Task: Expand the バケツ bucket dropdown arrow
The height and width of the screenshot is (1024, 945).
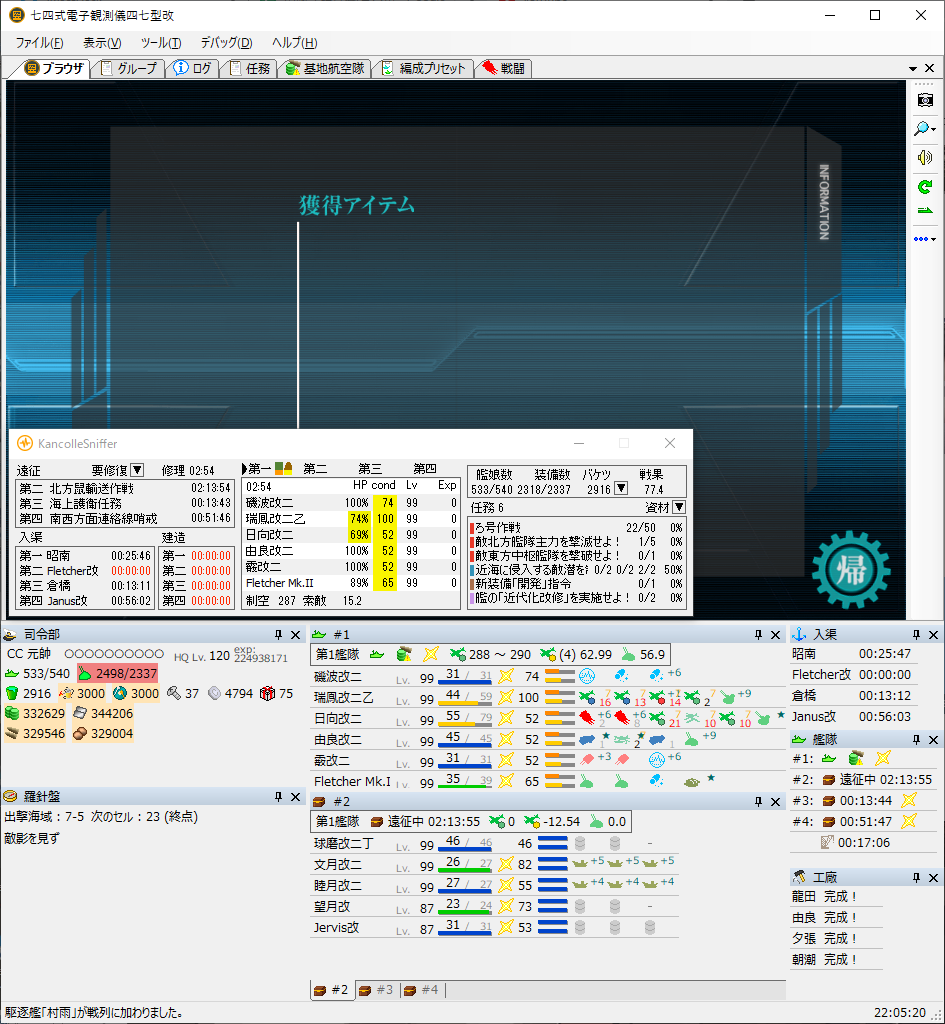Action: coord(621,488)
